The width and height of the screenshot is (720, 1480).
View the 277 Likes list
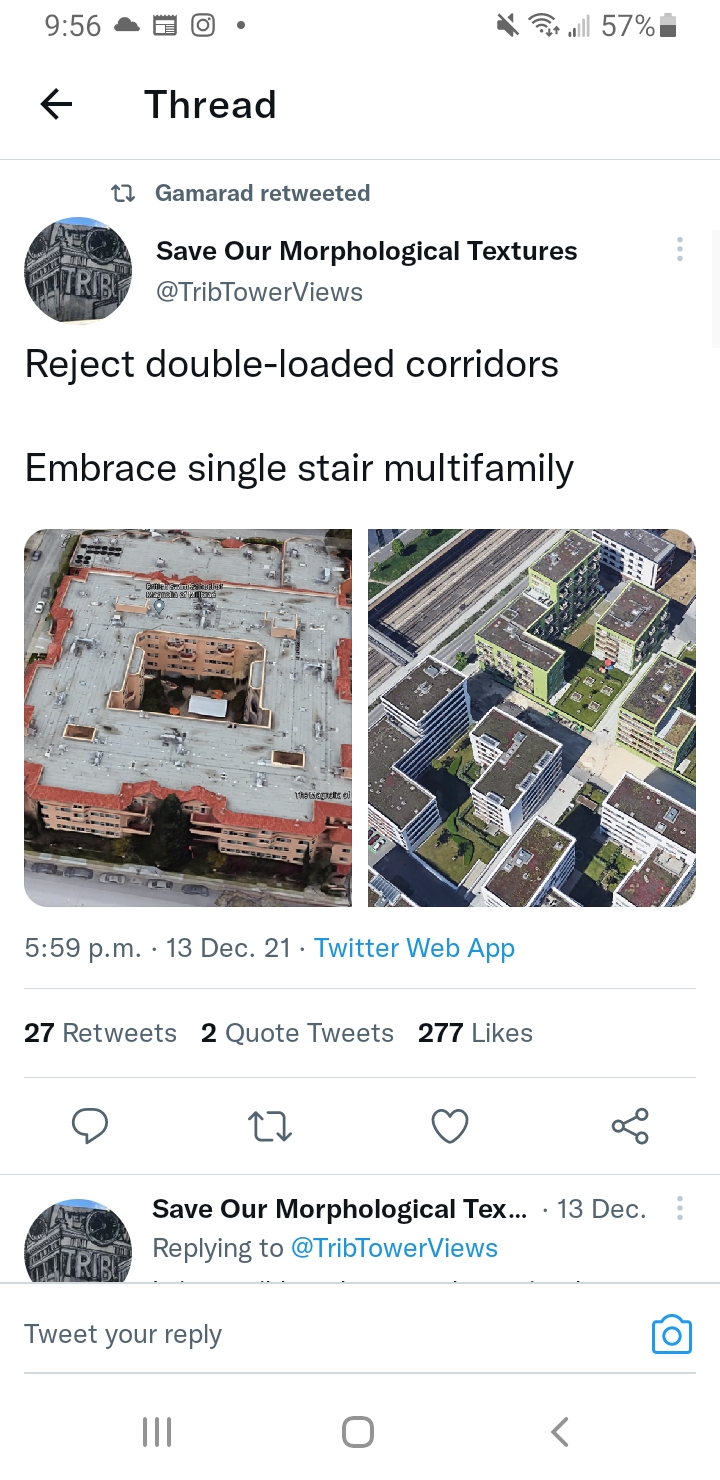pyautogui.click(x=475, y=1033)
